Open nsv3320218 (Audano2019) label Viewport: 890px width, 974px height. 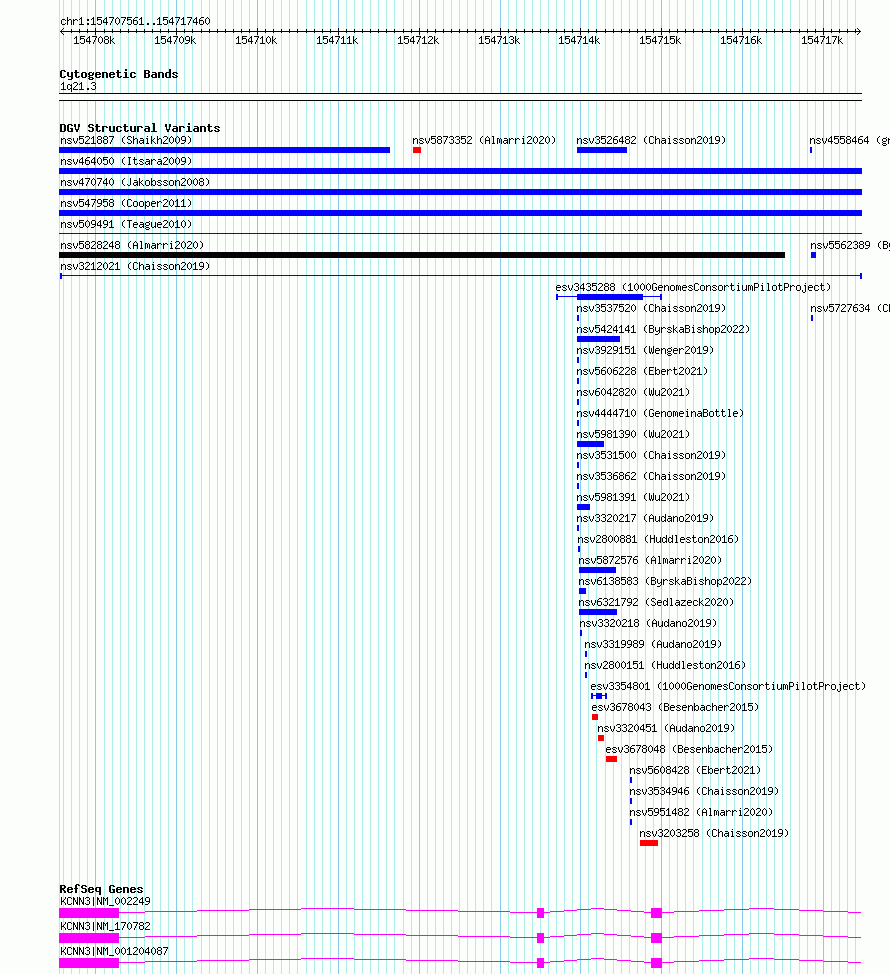tap(648, 624)
